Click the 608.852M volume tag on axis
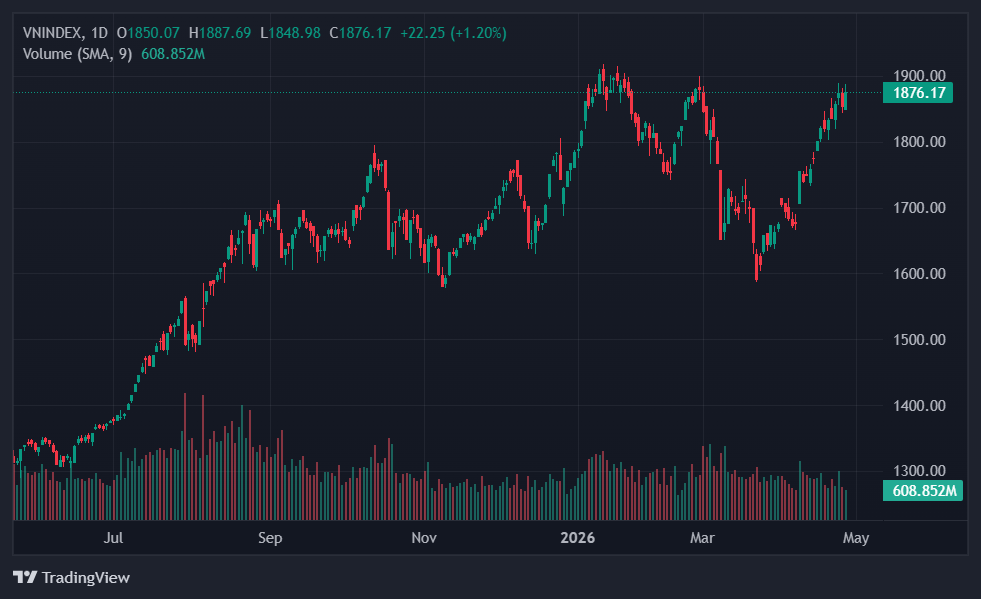The height and width of the screenshot is (599, 981). tap(921, 490)
